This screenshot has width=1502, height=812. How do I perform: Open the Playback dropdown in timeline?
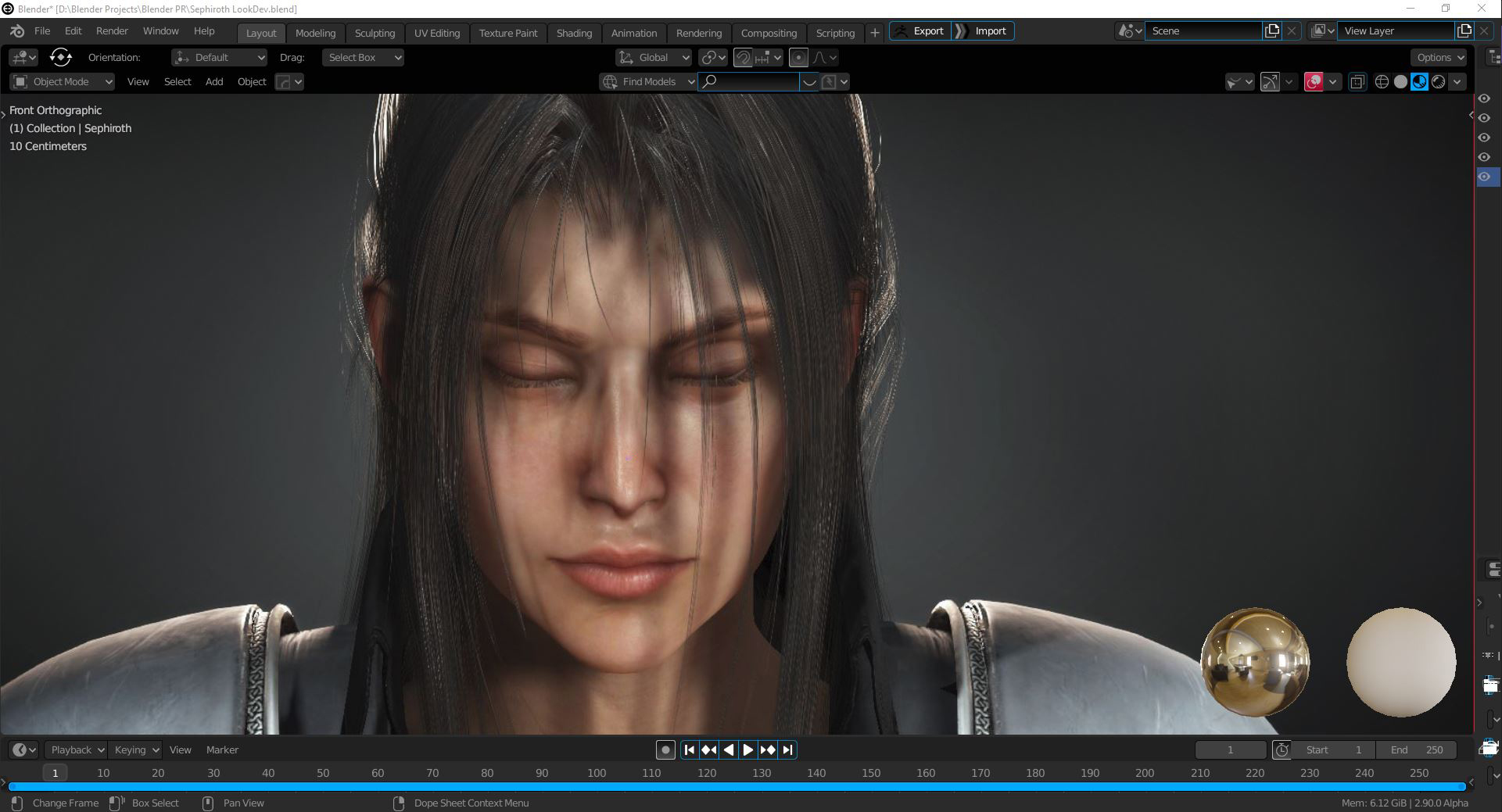pyautogui.click(x=76, y=750)
